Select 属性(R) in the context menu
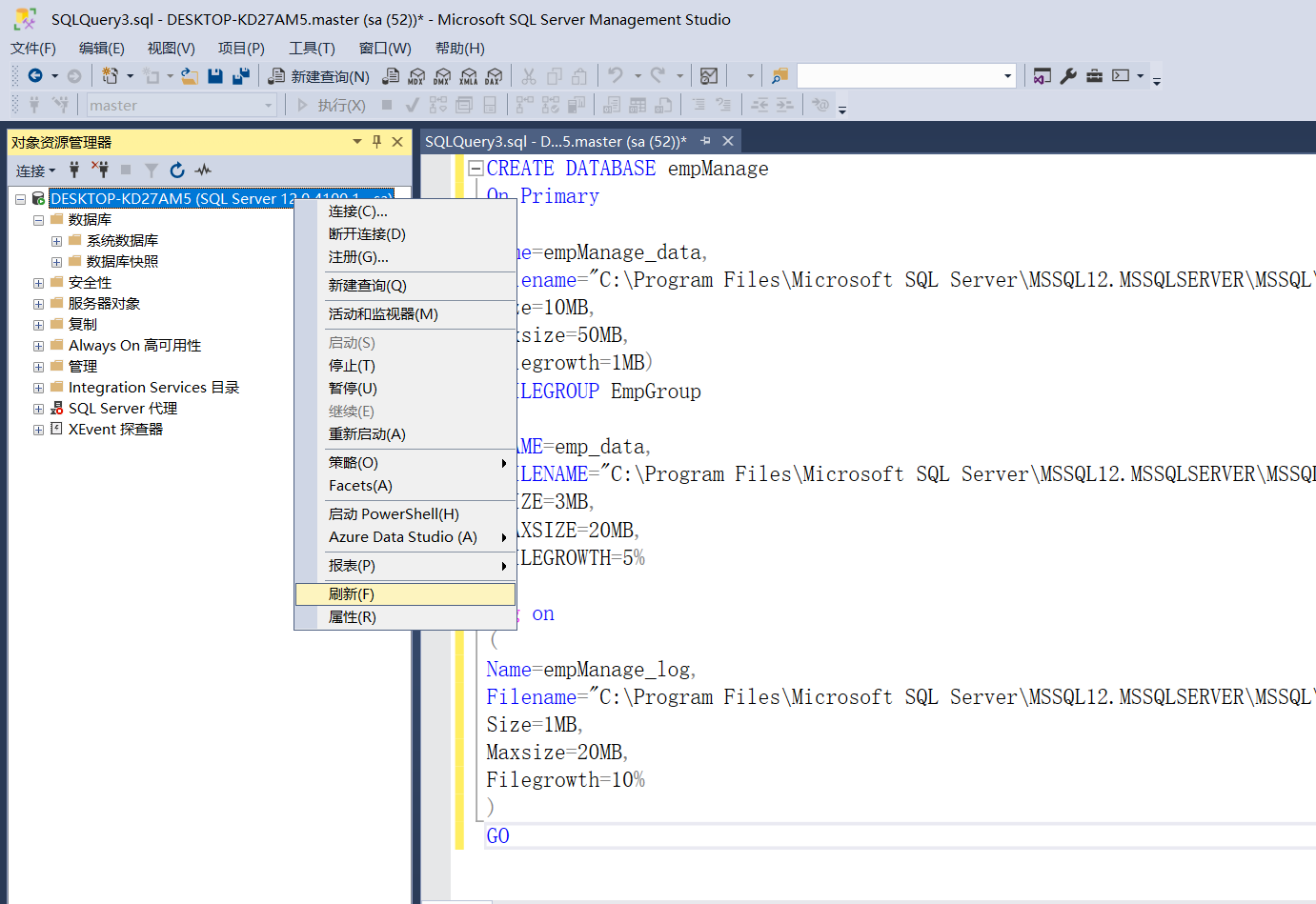Viewport: 1316px width, 904px height. [x=406, y=617]
